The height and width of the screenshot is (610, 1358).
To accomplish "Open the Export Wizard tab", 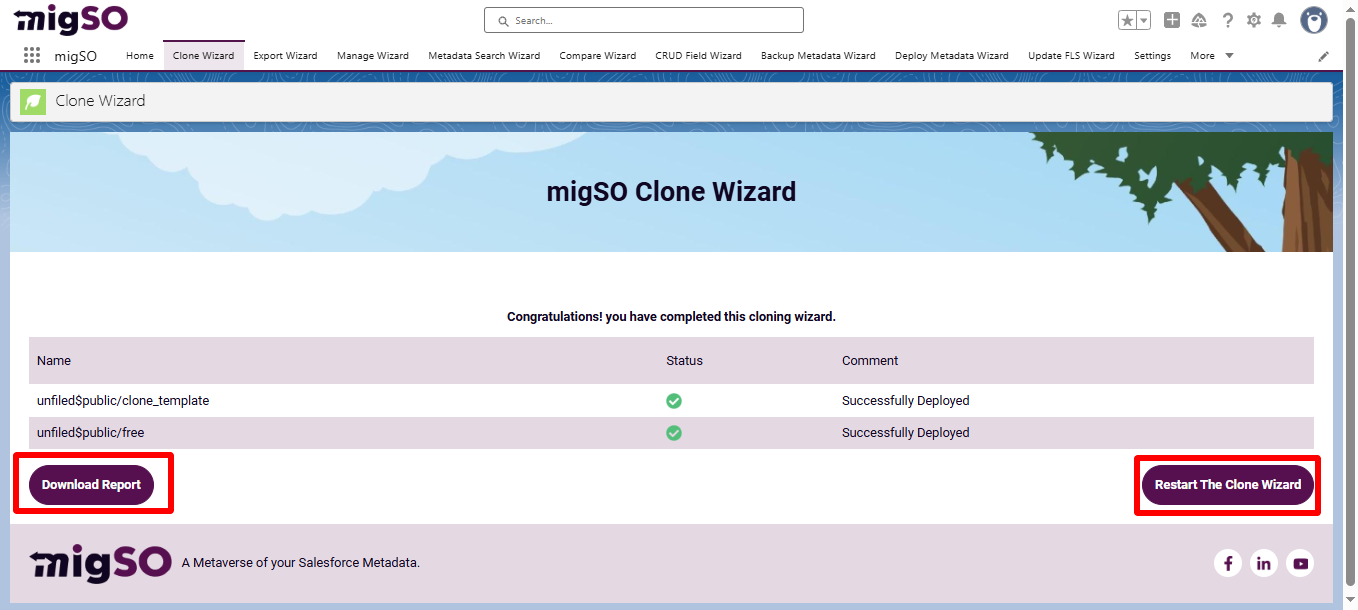I will [285, 56].
